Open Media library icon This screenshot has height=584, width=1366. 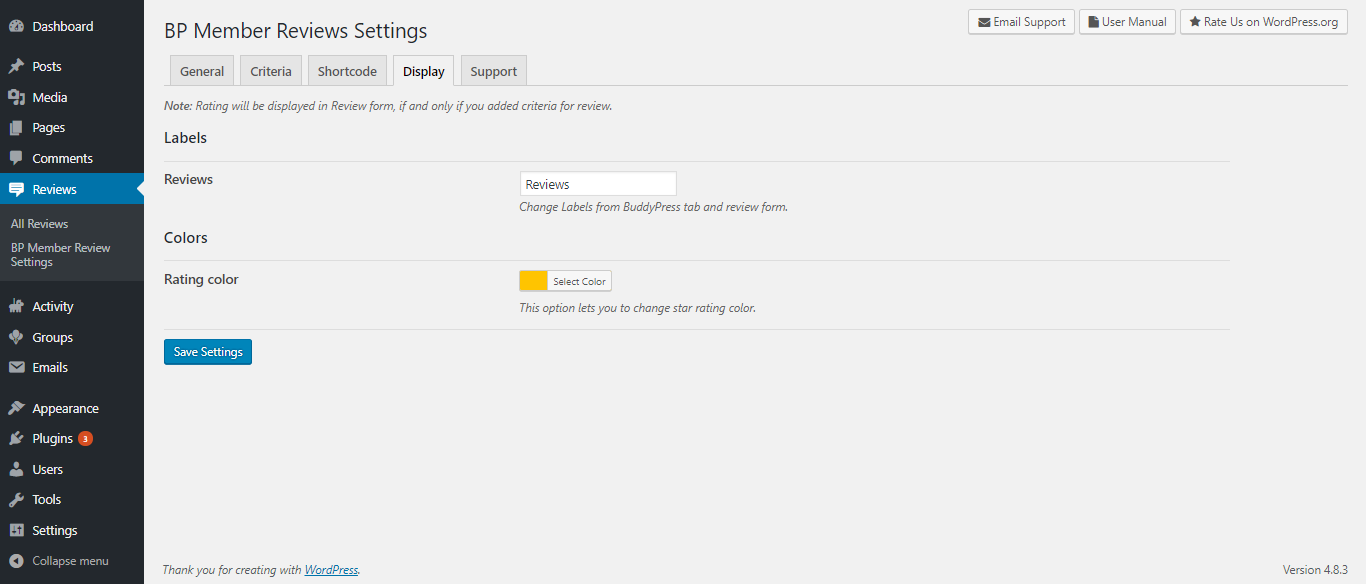(x=16, y=97)
